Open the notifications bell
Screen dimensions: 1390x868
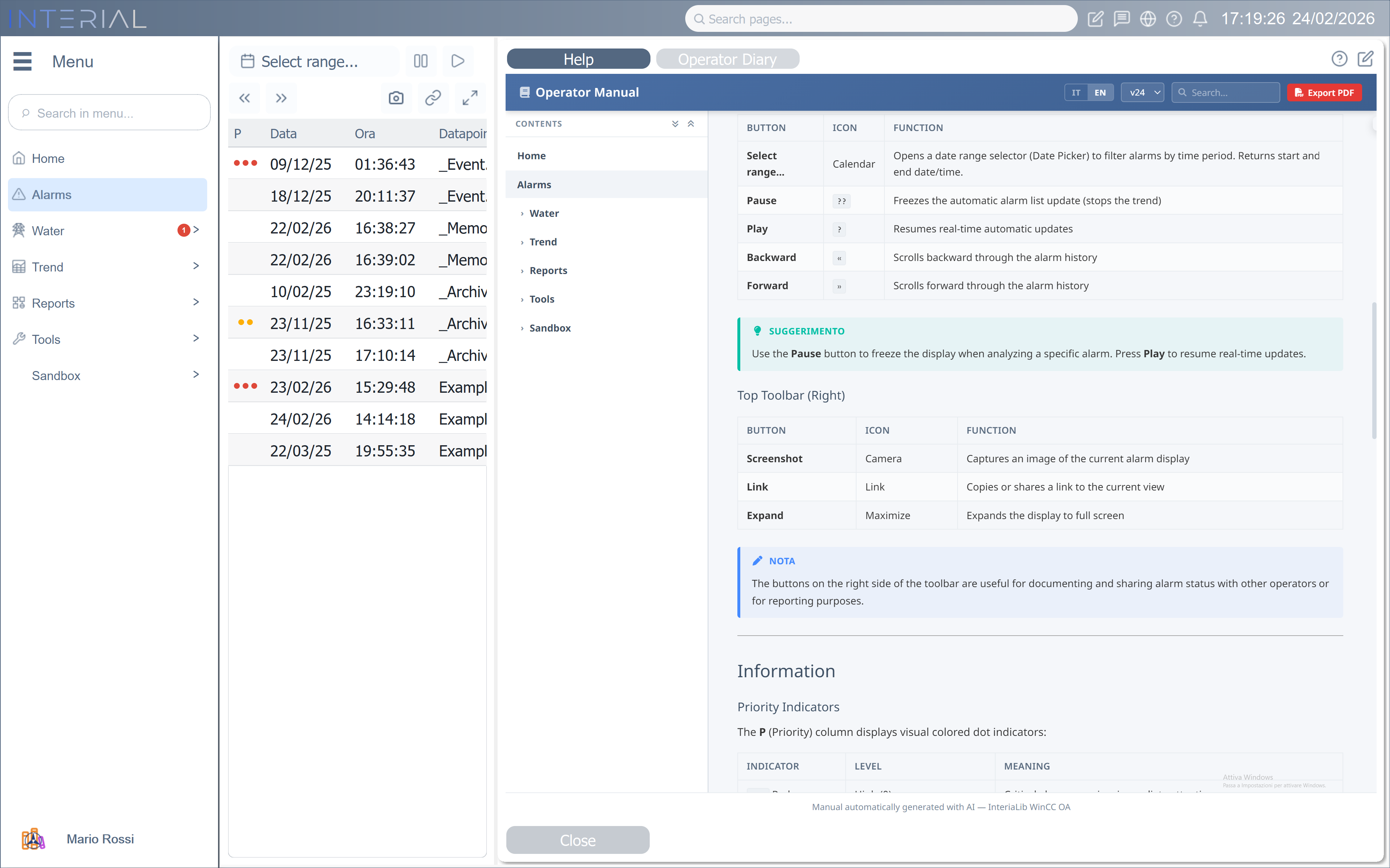[1200, 19]
